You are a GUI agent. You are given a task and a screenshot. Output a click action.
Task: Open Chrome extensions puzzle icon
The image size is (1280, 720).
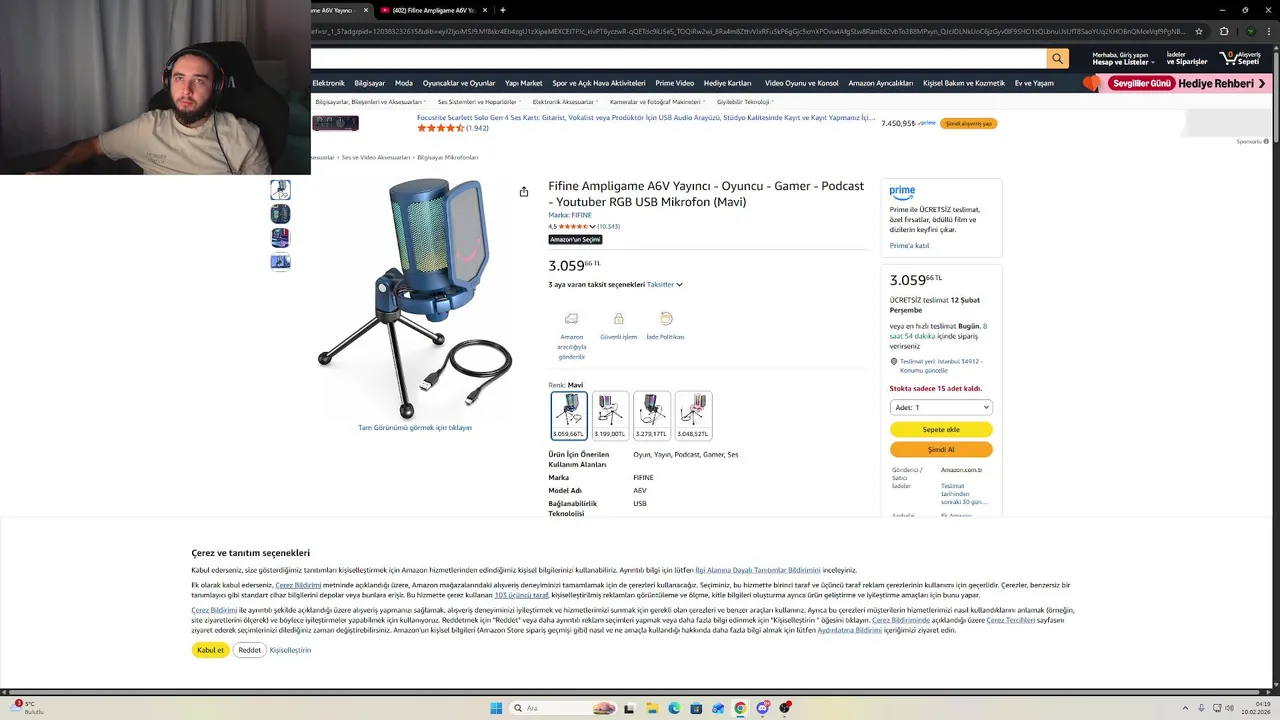(1224, 31)
